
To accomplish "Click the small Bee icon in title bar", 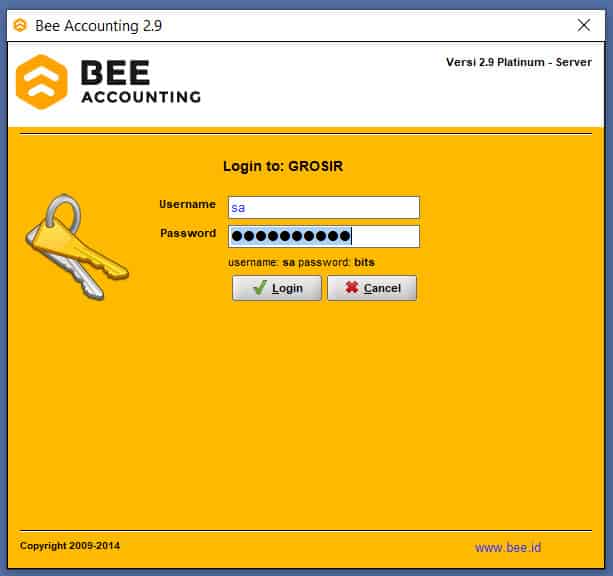I will point(20,25).
